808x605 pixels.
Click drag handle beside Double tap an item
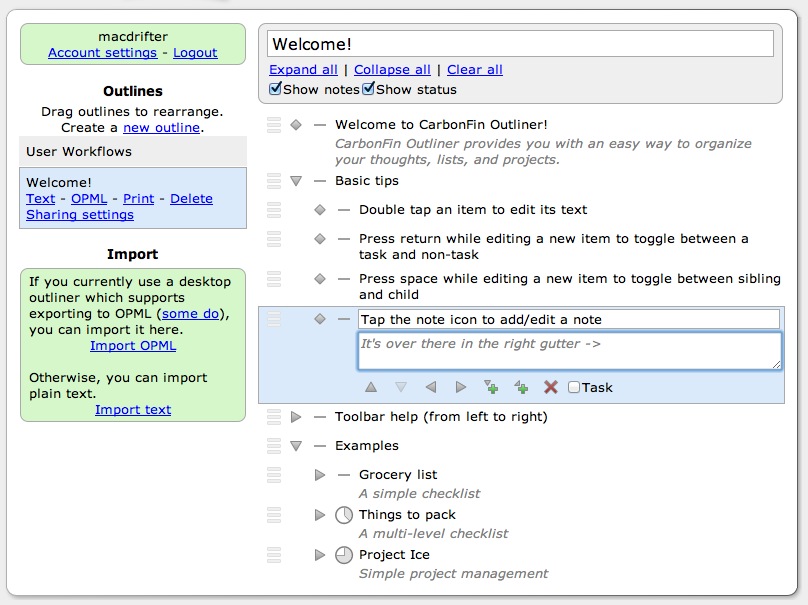274,210
